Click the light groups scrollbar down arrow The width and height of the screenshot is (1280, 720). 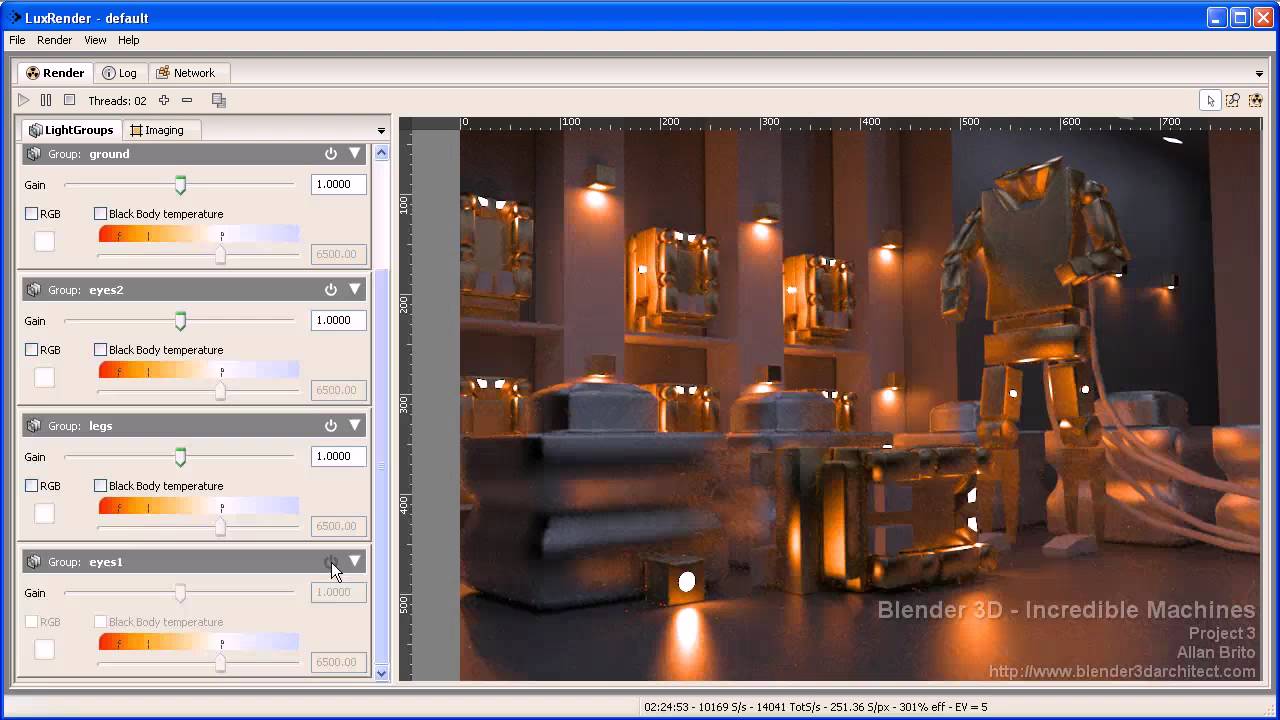pos(381,674)
